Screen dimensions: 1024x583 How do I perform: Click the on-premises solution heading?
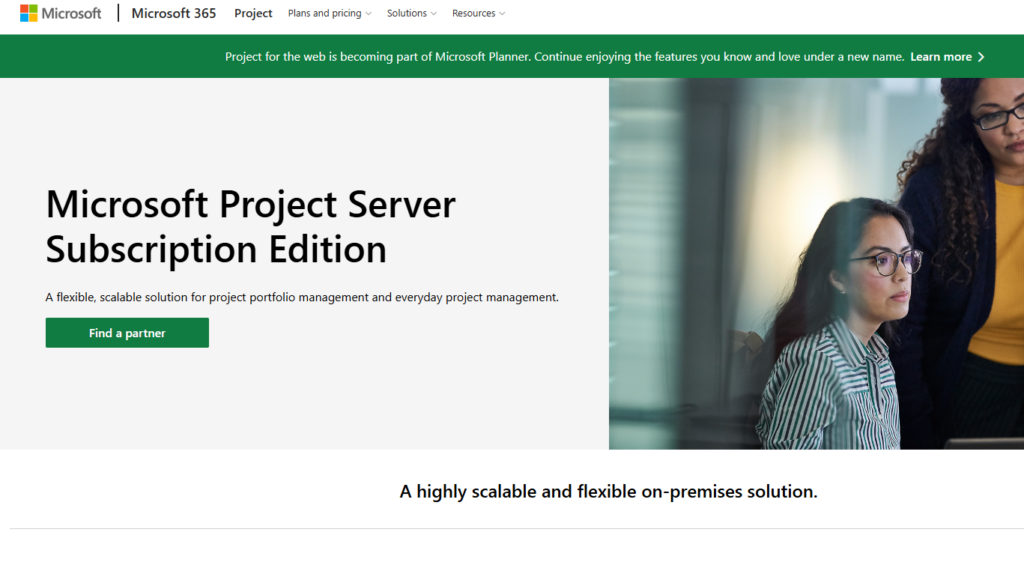[609, 491]
